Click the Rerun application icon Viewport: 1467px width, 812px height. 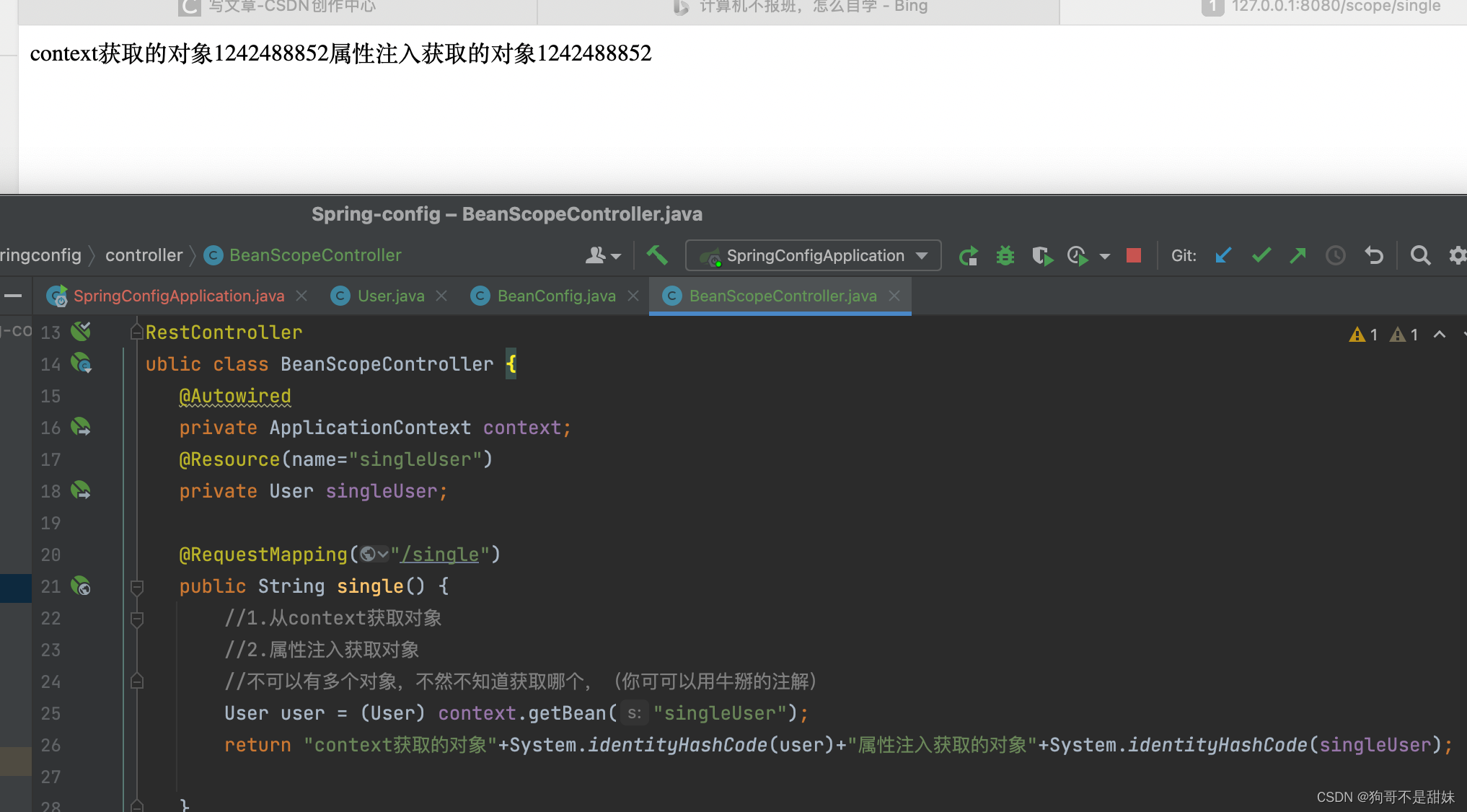[x=968, y=256]
